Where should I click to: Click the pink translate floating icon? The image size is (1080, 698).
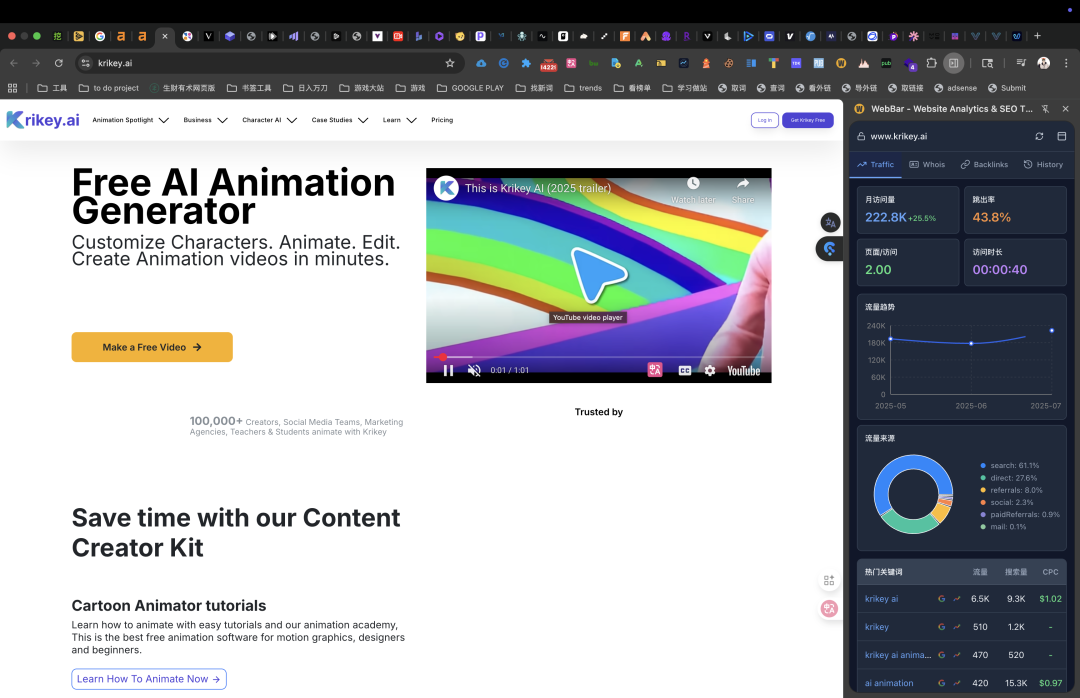(x=829, y=608)
